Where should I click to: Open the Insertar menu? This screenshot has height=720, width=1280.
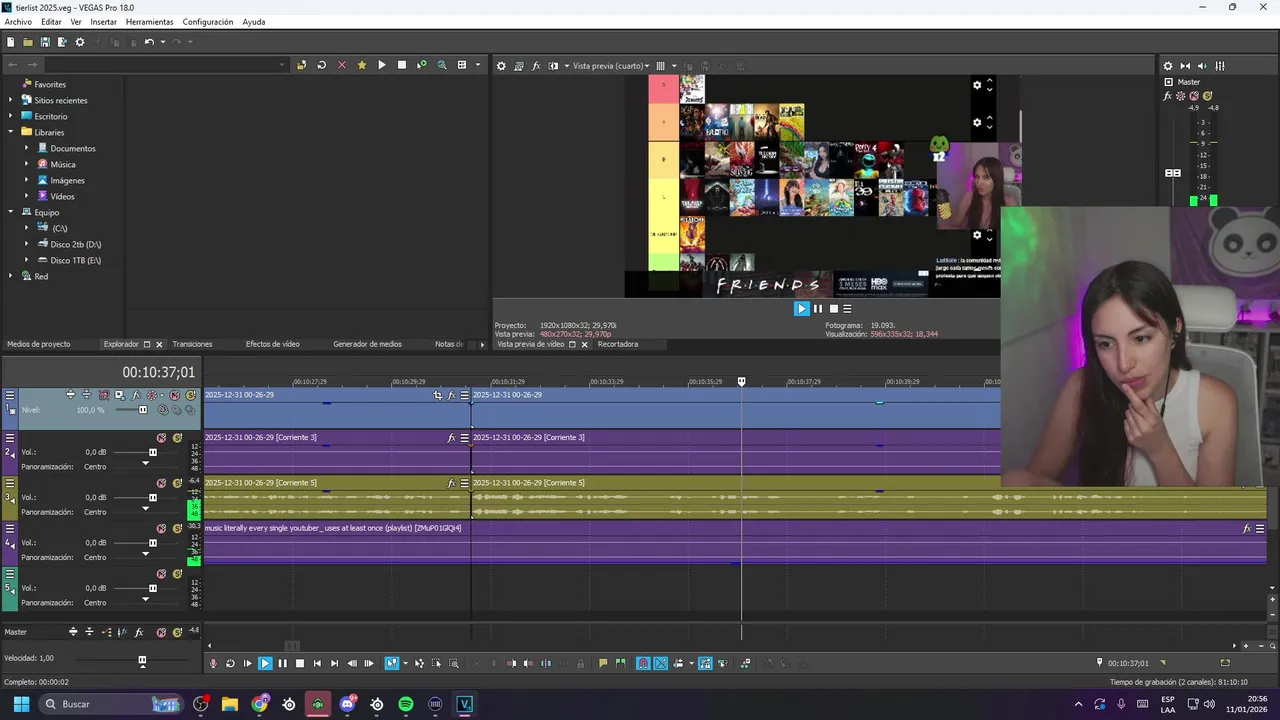103,22
